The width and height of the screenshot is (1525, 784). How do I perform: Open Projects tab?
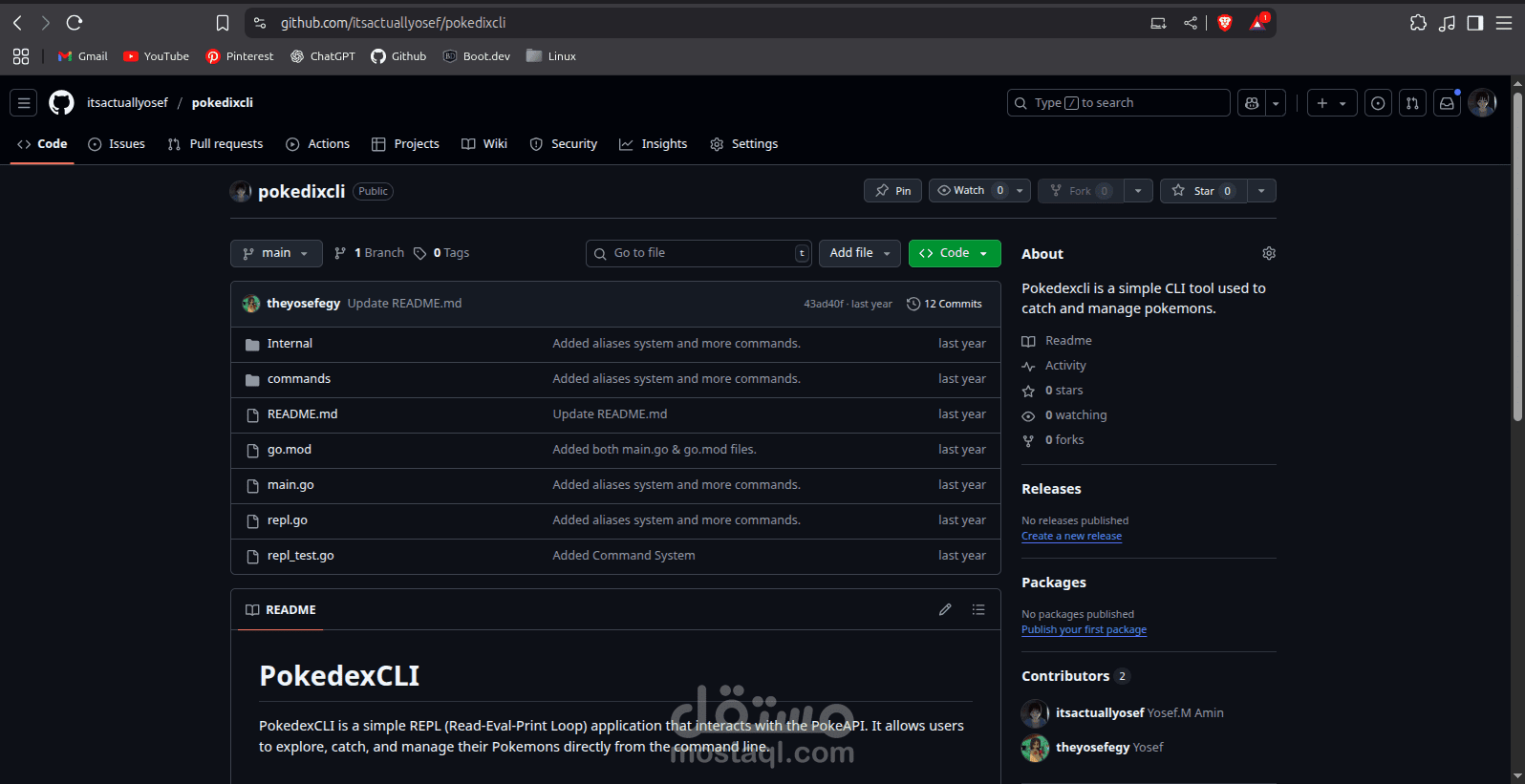(405, 144)
